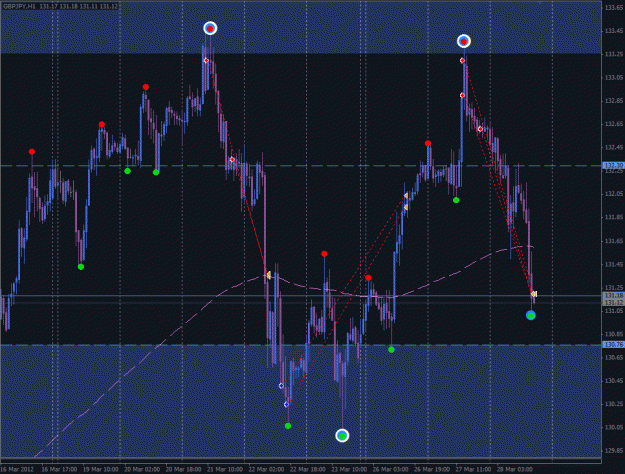Click the 19 Mar 10:00 time label
This screenshot has height=474, width=625.
click(101, 469)
